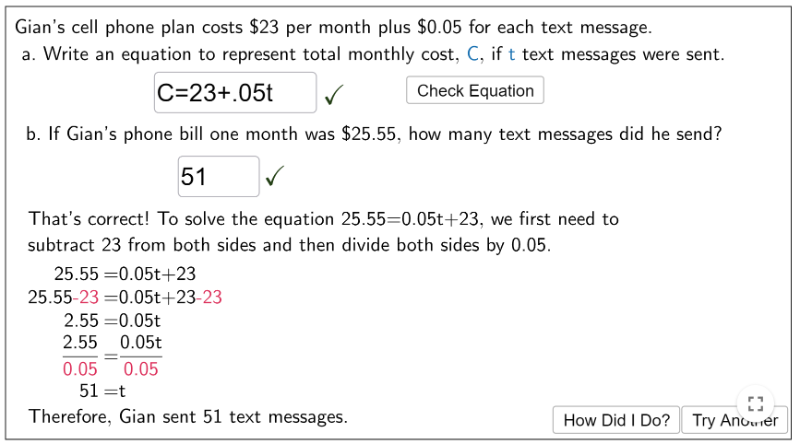The height and width of the screenshot is (444, 800).
Task: Load a new problem with Try Another
Action: [x=735, y=420]
